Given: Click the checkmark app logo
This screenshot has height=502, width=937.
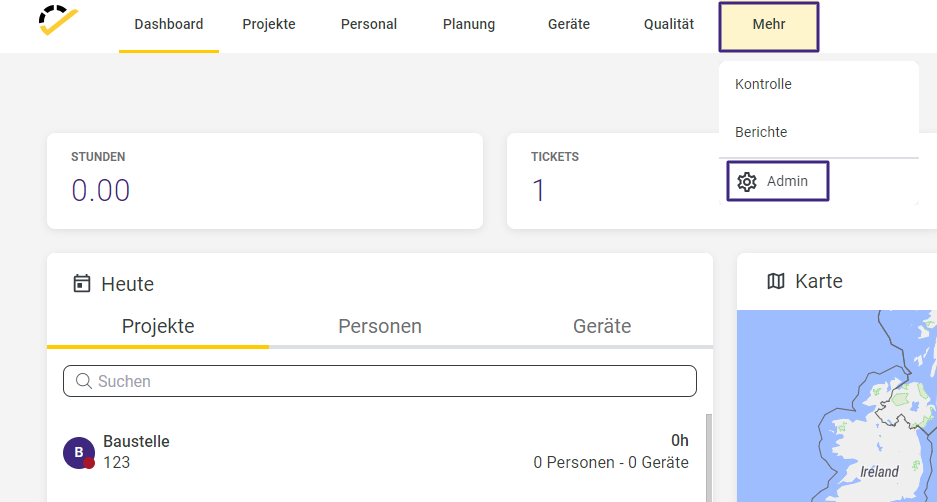Looking at the screenshot, I should click(x=58, y=20).
